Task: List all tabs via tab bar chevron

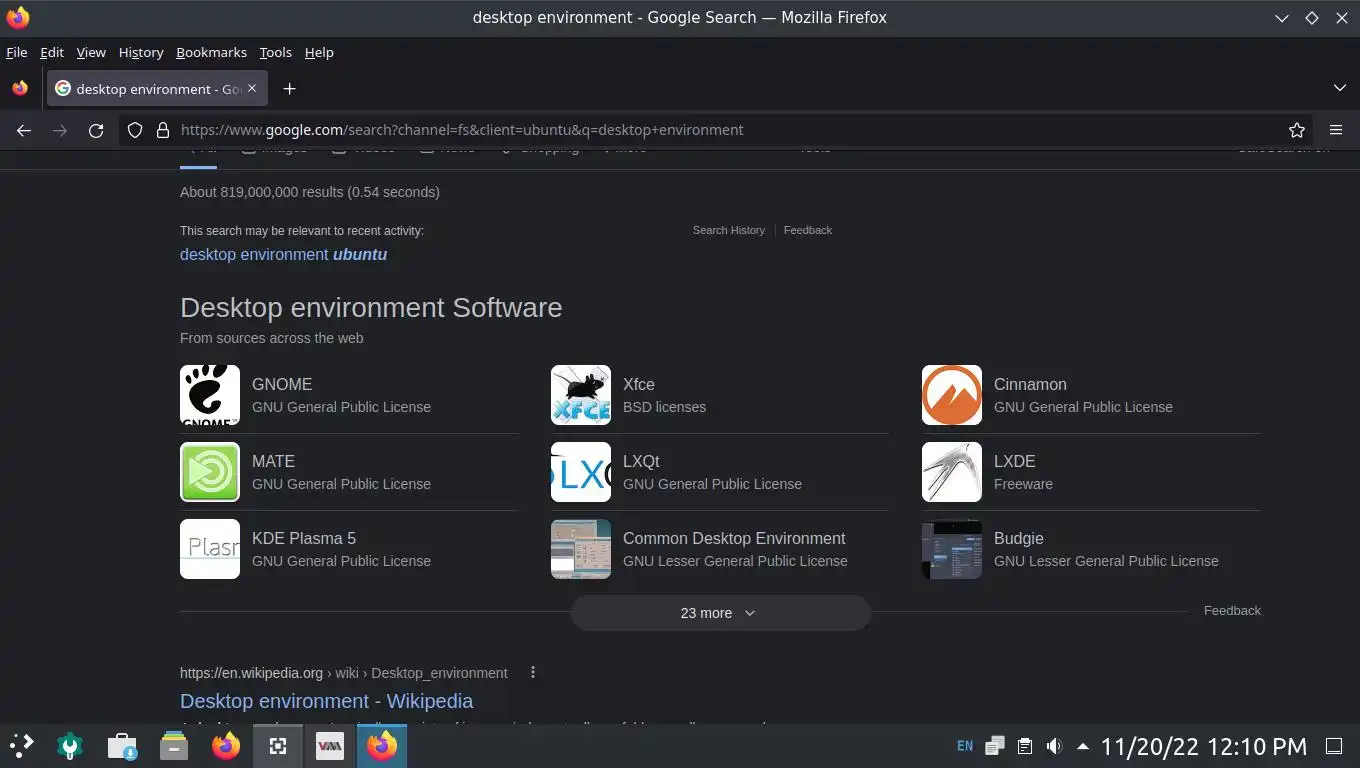Action: [1340, 88]
